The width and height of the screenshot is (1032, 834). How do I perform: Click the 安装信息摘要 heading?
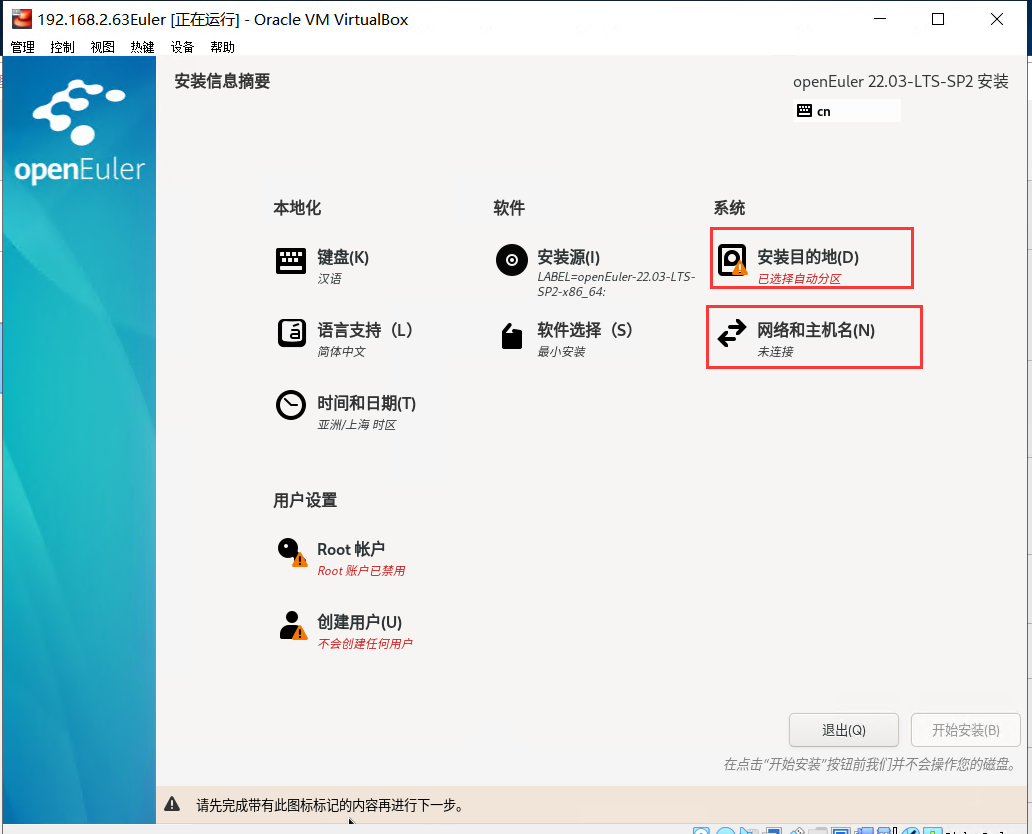222,81
